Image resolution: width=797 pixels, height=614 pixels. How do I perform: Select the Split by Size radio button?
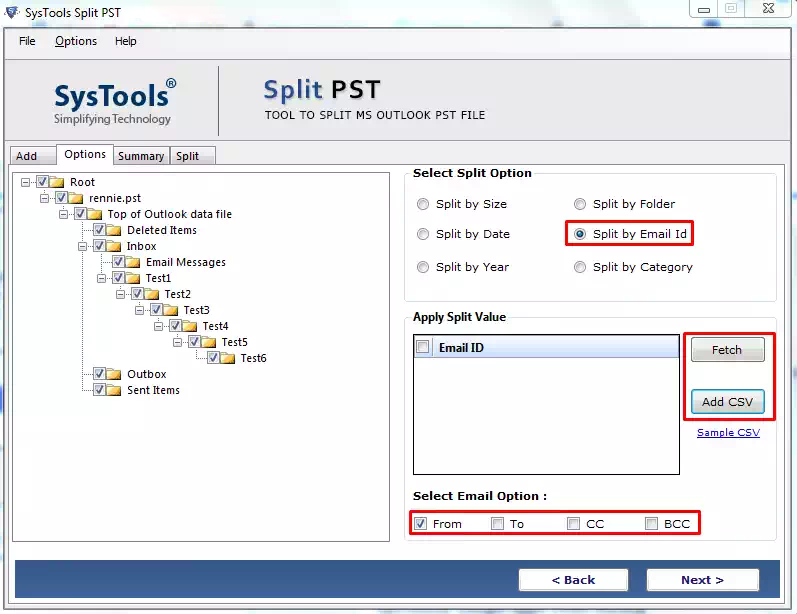tap(423, 204)
